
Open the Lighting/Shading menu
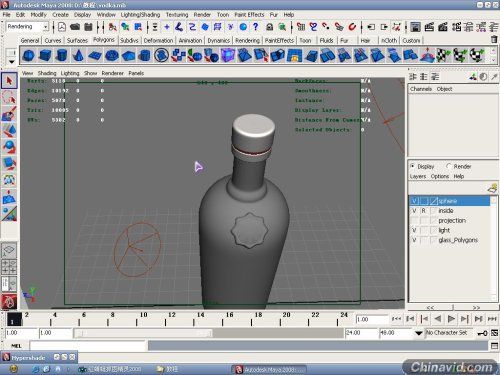click(x=140, y=15)
